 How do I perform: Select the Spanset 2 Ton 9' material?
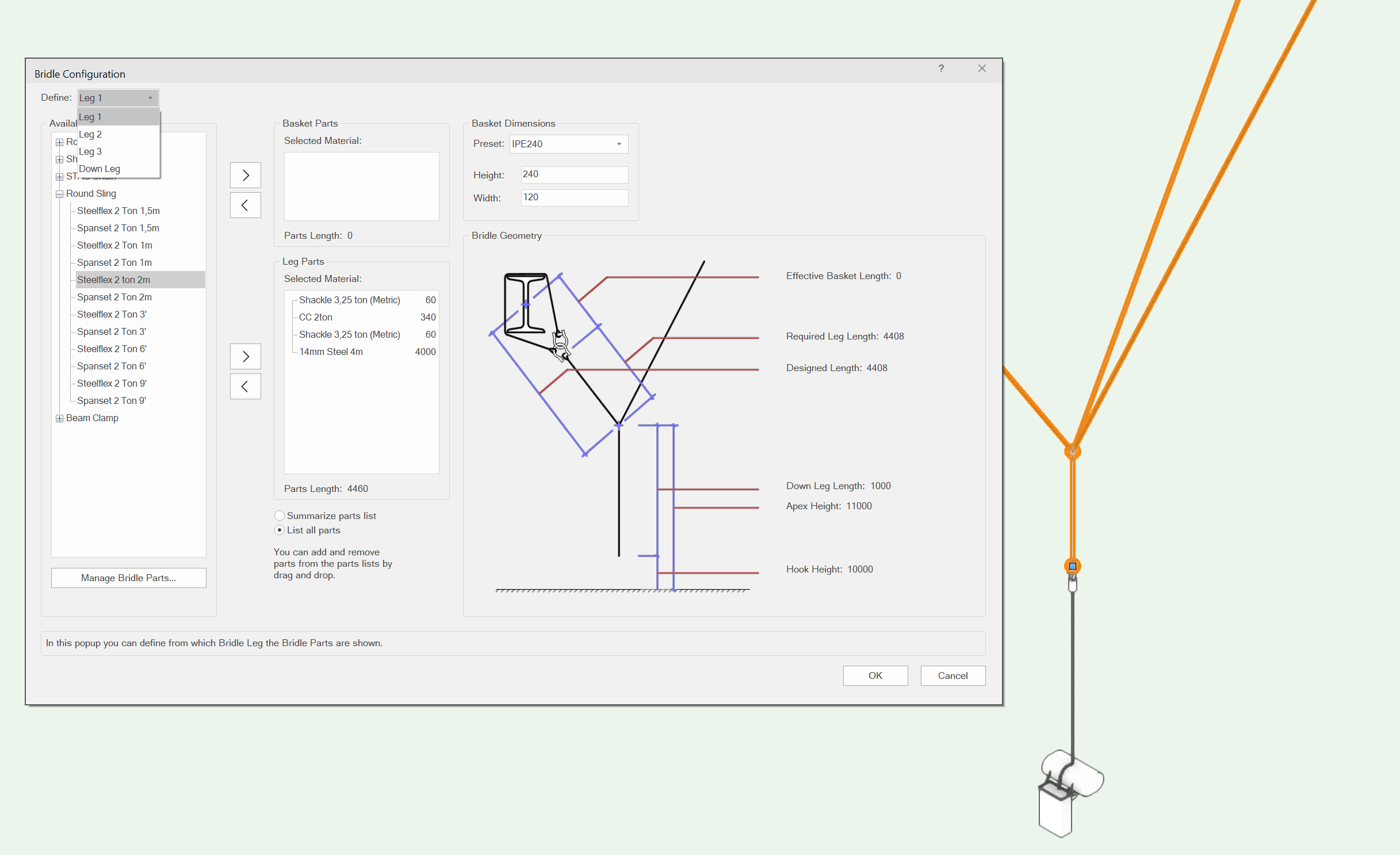click(x=111, y=400)
